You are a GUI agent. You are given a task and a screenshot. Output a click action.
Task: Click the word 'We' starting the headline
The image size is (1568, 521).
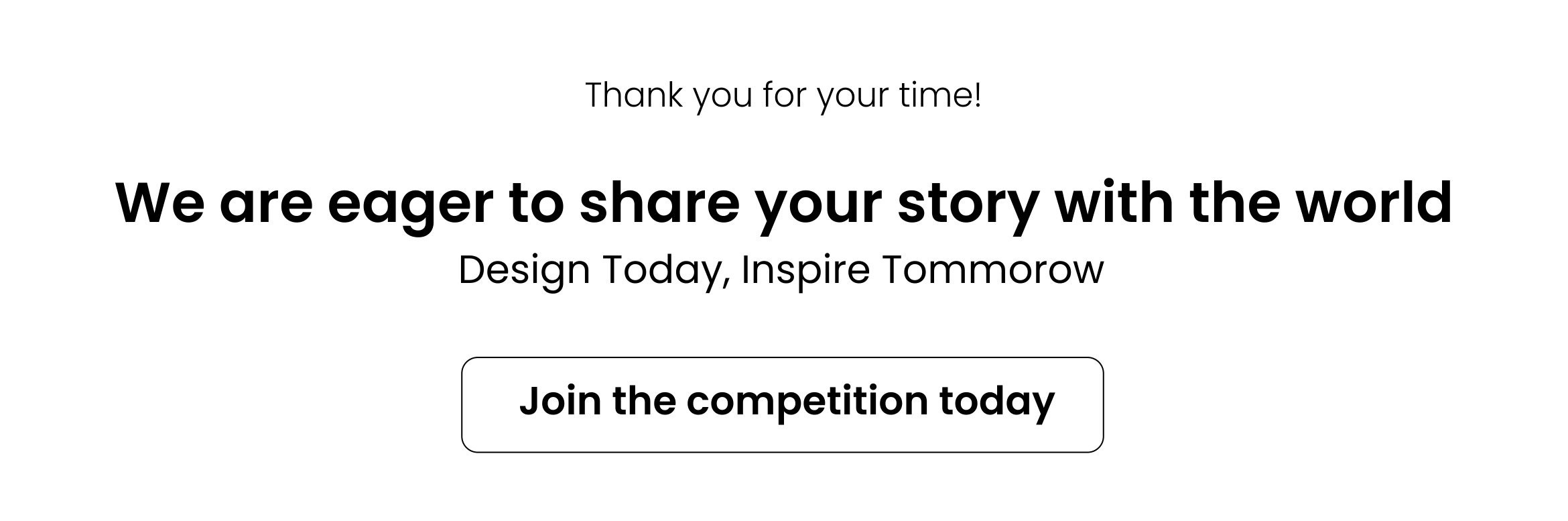pyautogui.click(x=160, y=201)
